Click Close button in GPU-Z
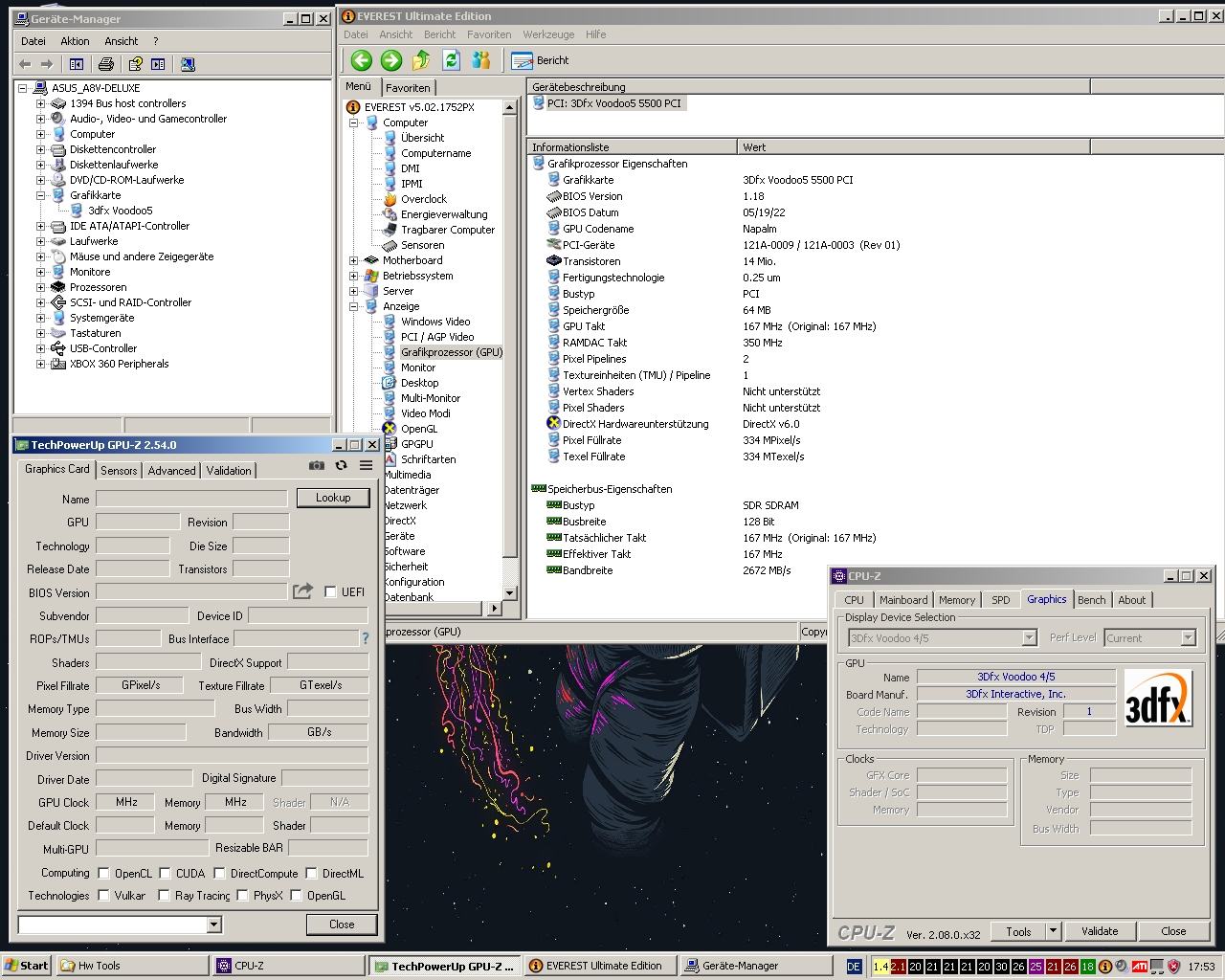 342,924
